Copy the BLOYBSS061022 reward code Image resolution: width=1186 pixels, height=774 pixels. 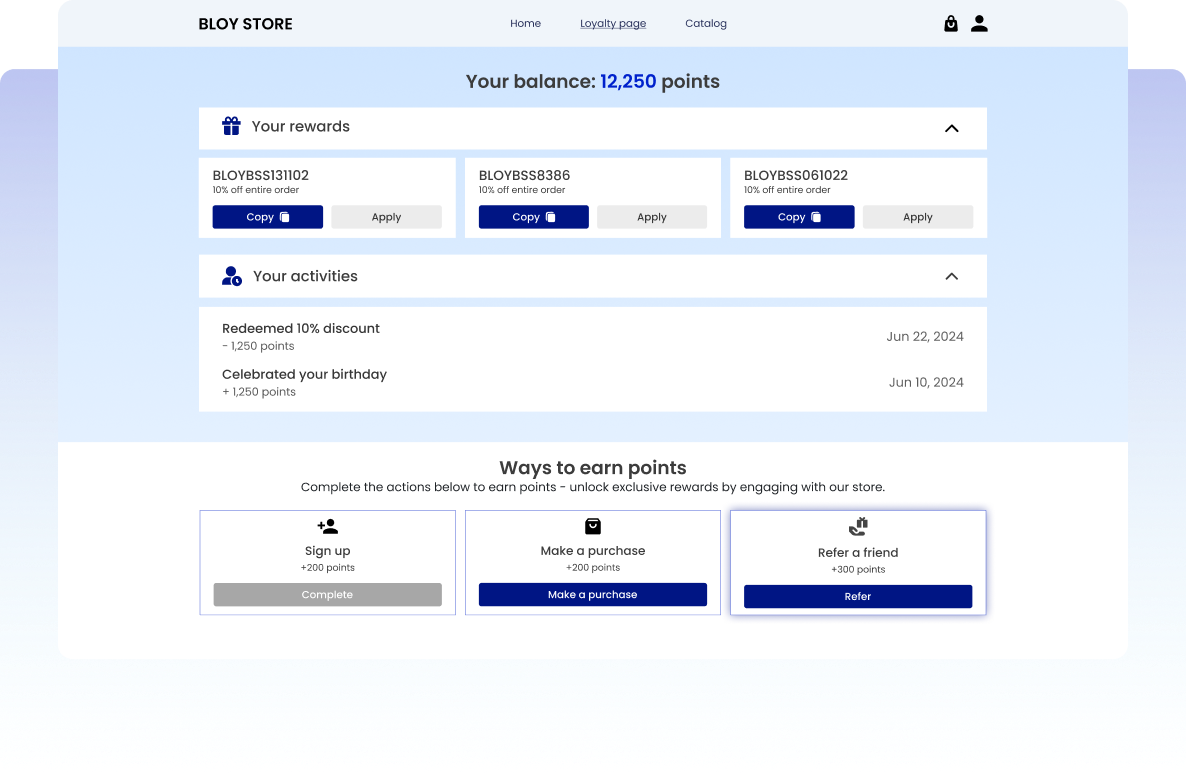click(x=798, y=217)
